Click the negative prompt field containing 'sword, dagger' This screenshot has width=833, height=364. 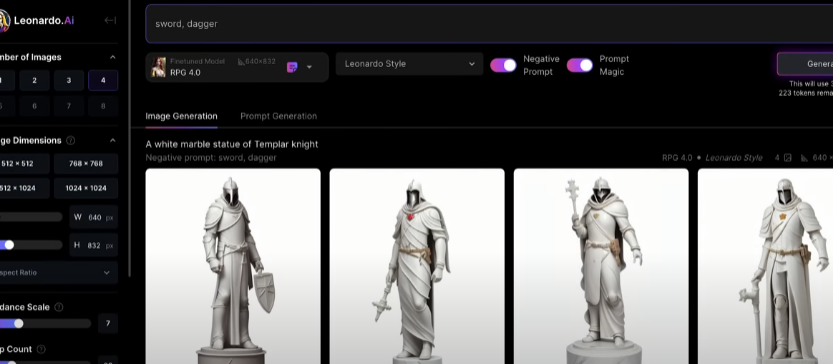click(489, 24)
